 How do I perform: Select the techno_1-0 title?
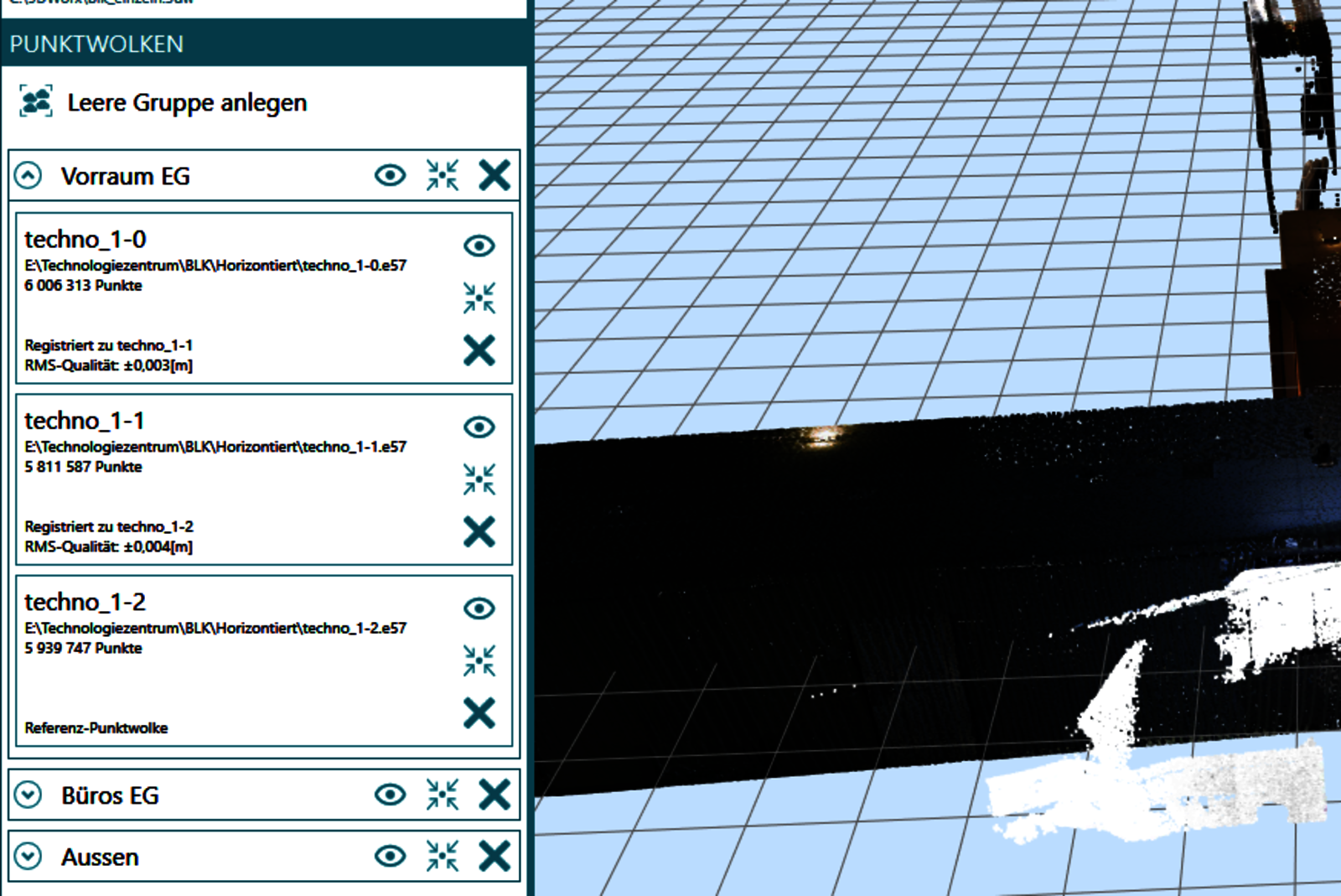85,240
